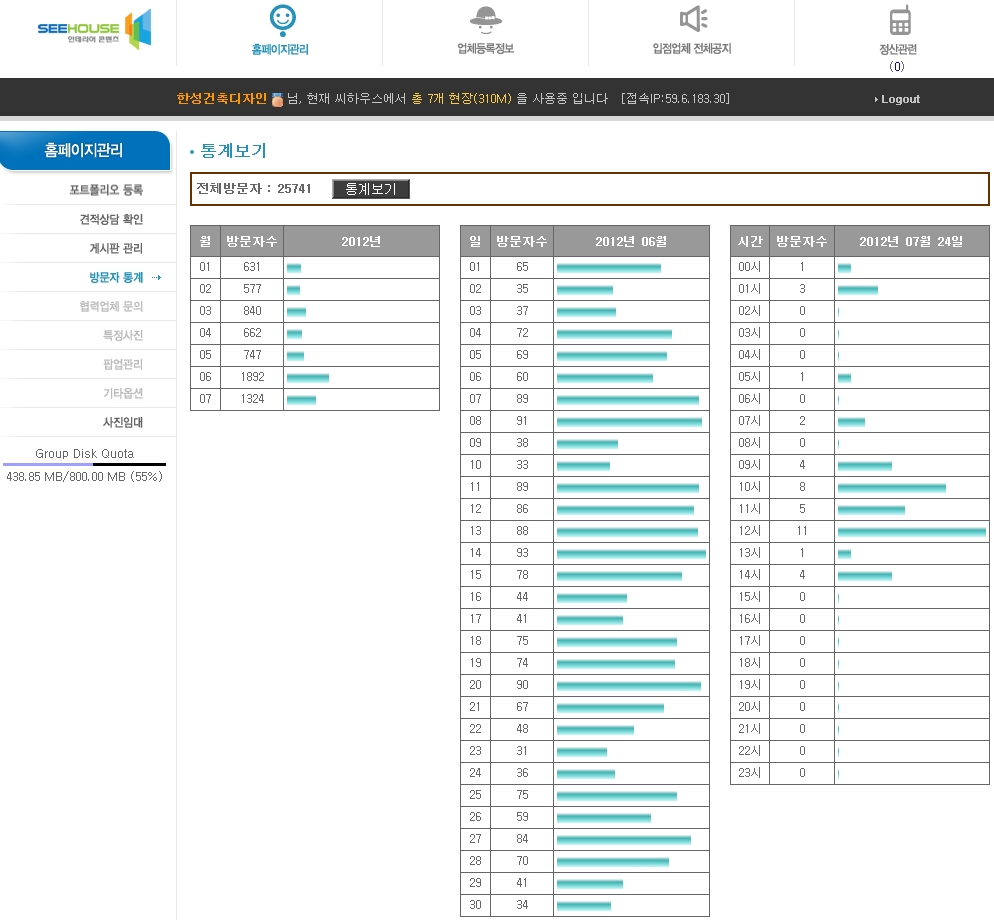Open 포트폴리오 등록 in sidebar
The height and width of the screenshot is (920, 994).
coord(106,190)
